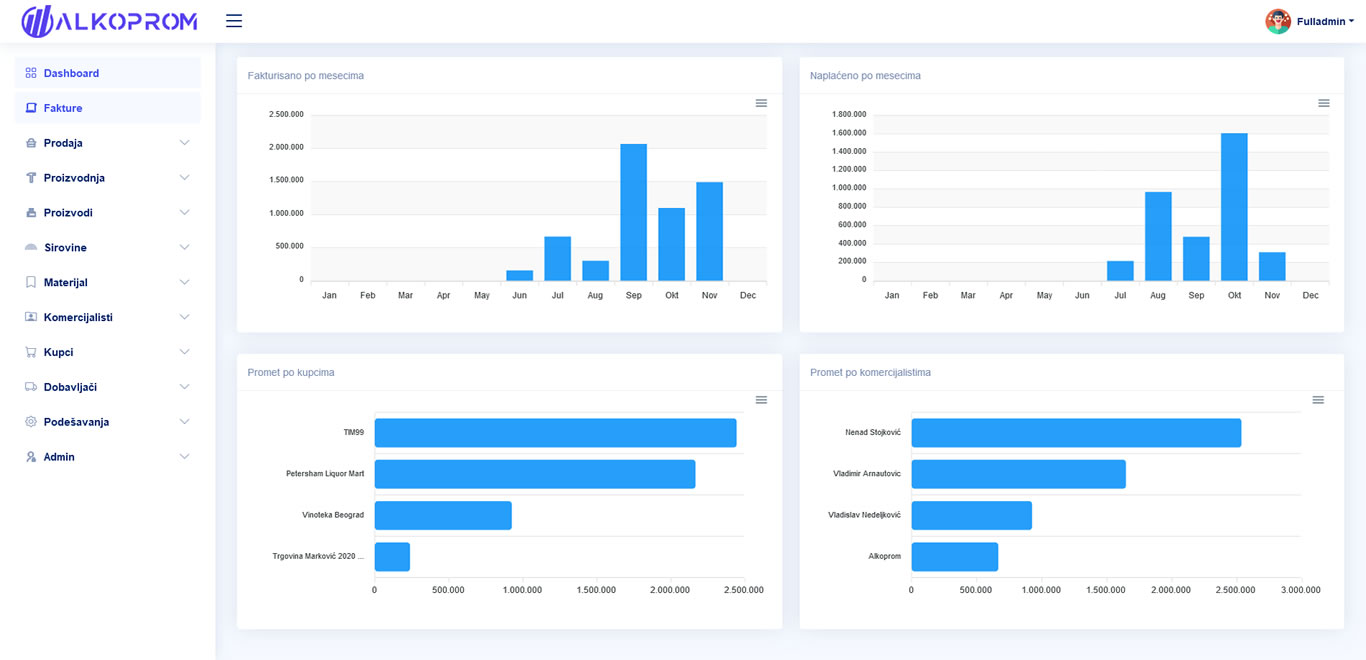Expand the Proizvodnja submenu arrow

click(x=184, y=178)
